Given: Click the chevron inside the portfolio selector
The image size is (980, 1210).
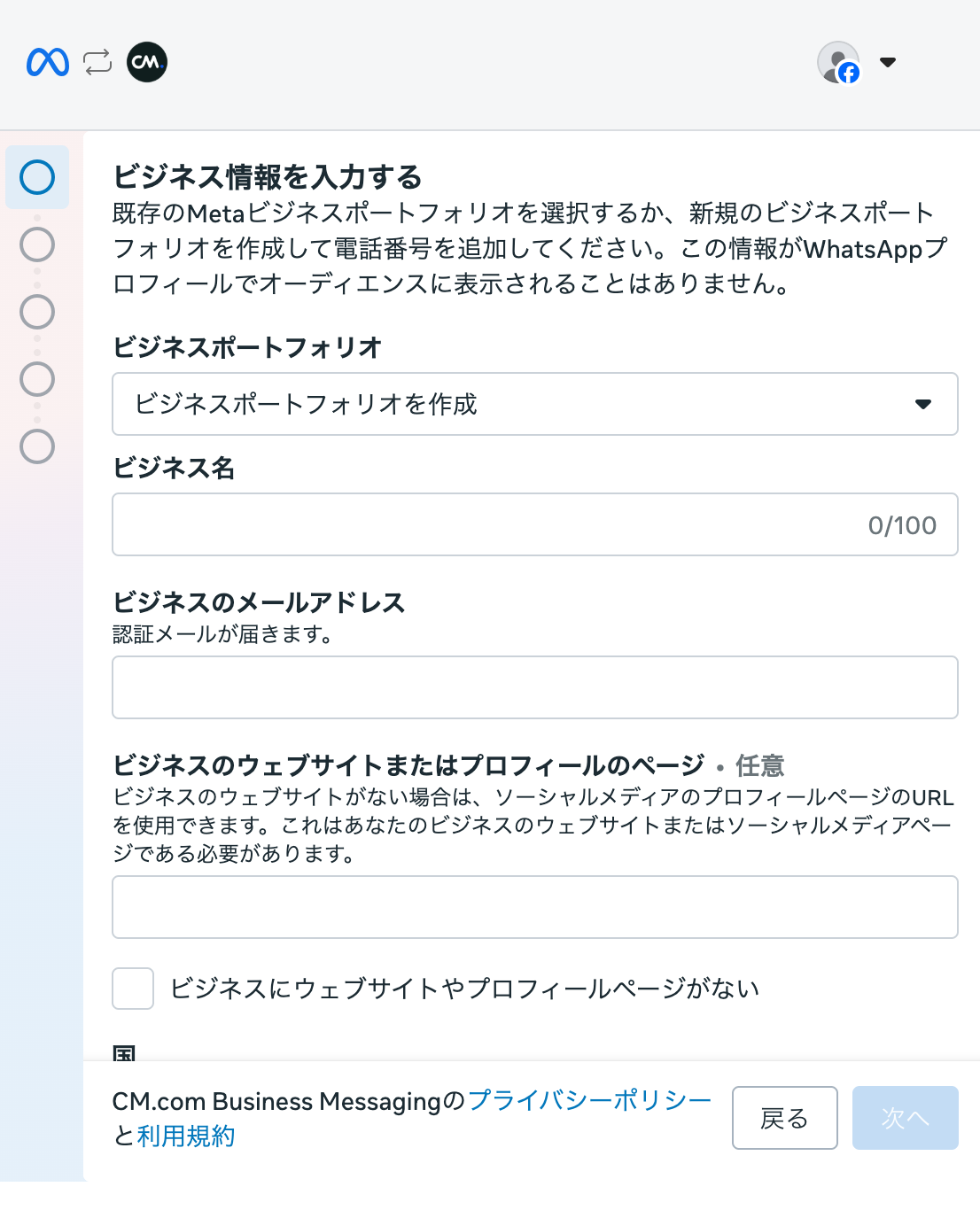Looking at the screenshot, I should [924, 404].
